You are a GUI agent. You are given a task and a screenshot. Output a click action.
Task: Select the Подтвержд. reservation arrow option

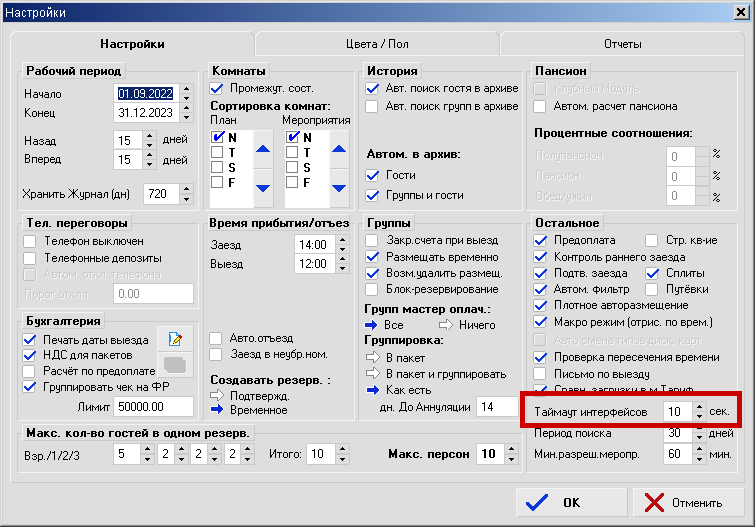click(x=217, y=395)
